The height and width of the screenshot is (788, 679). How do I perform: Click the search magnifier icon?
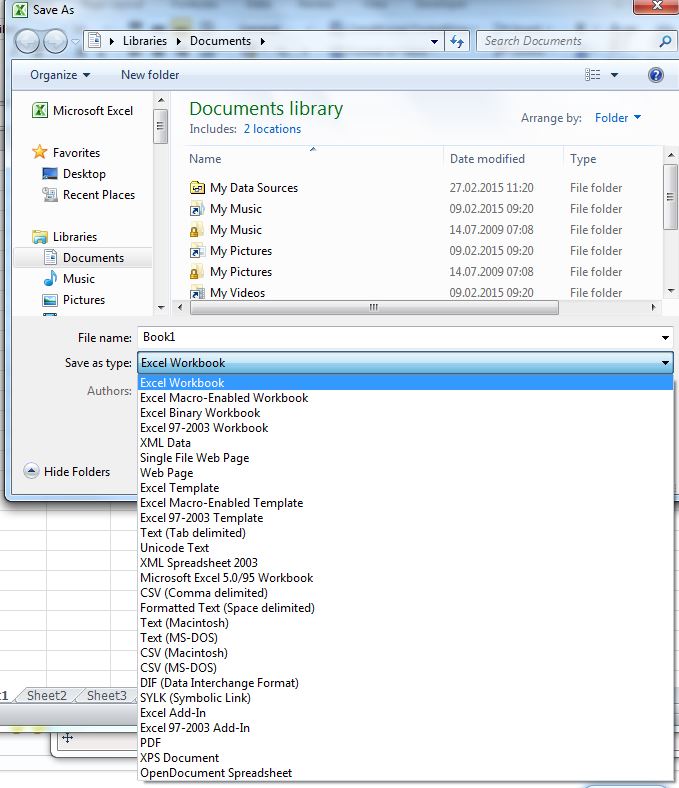pyautogui.click(x=665, y=42)
